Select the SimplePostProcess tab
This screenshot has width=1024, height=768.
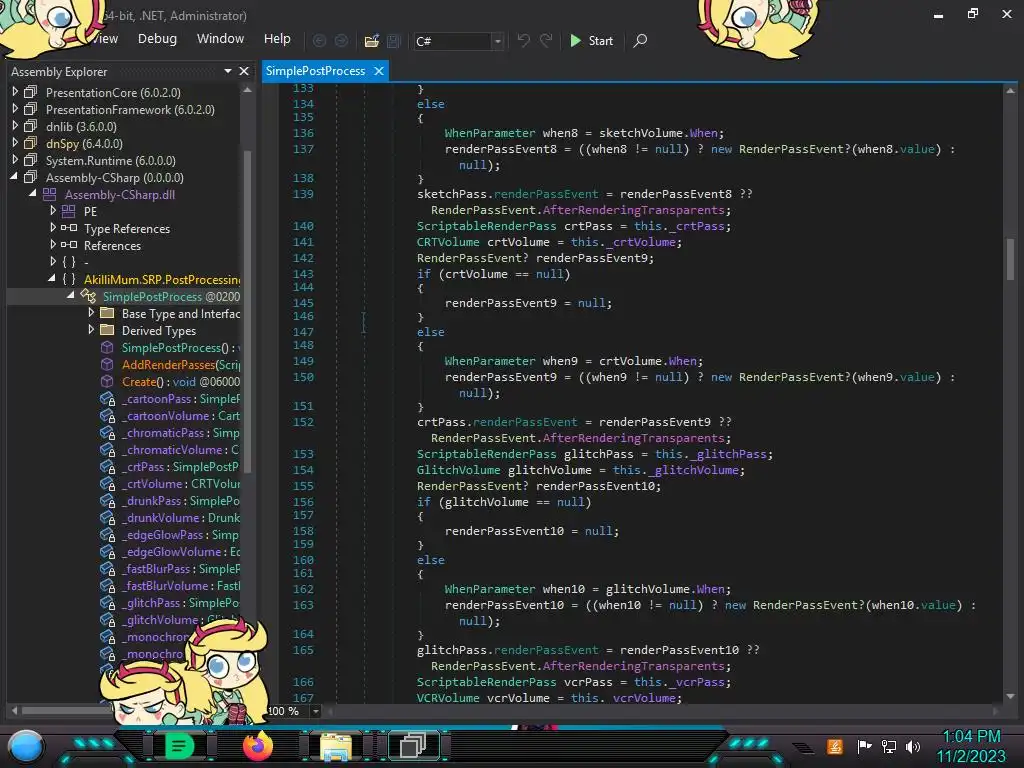[315, 71]
